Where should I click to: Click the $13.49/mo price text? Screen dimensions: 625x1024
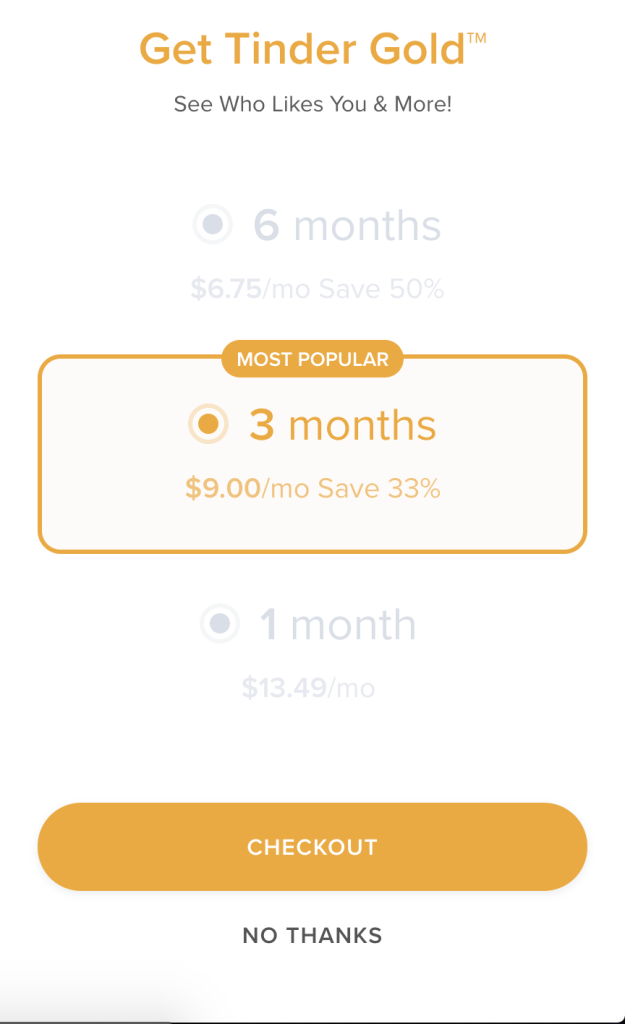[308, 688]
